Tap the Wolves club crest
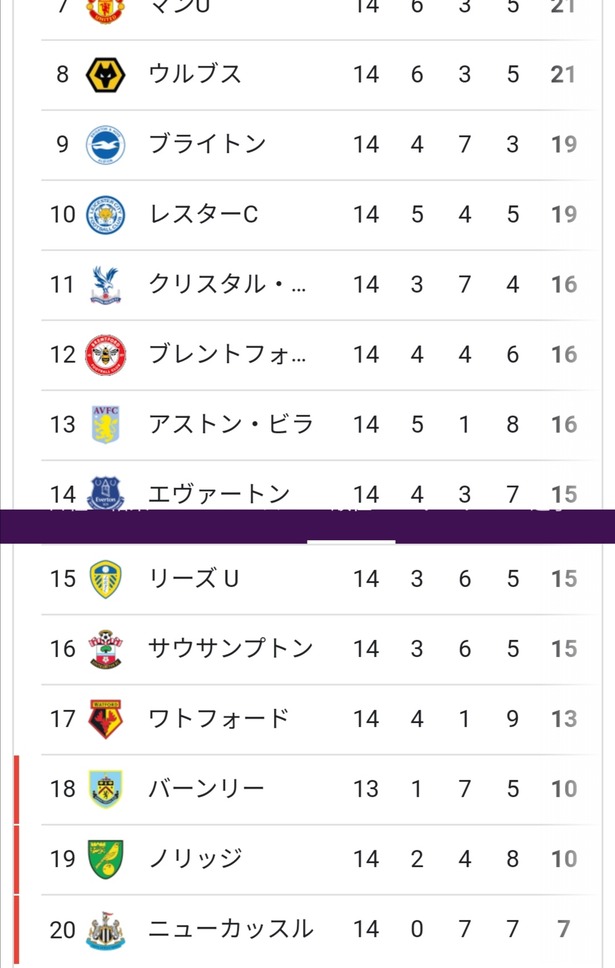 point(106,75)
